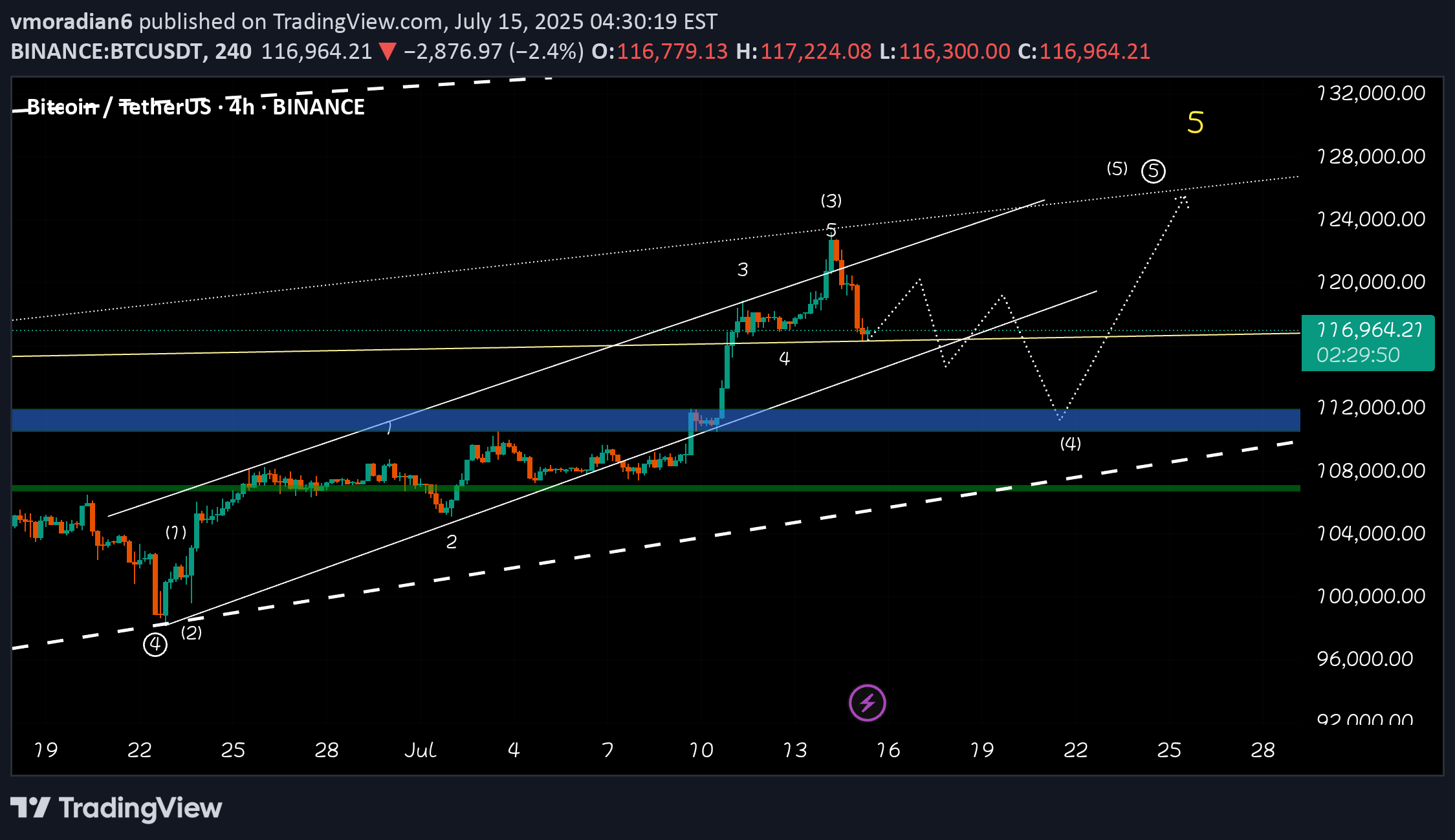1455x840 pixels.
Task: Click the white 5 label at the peak
Action: point(831,230)
